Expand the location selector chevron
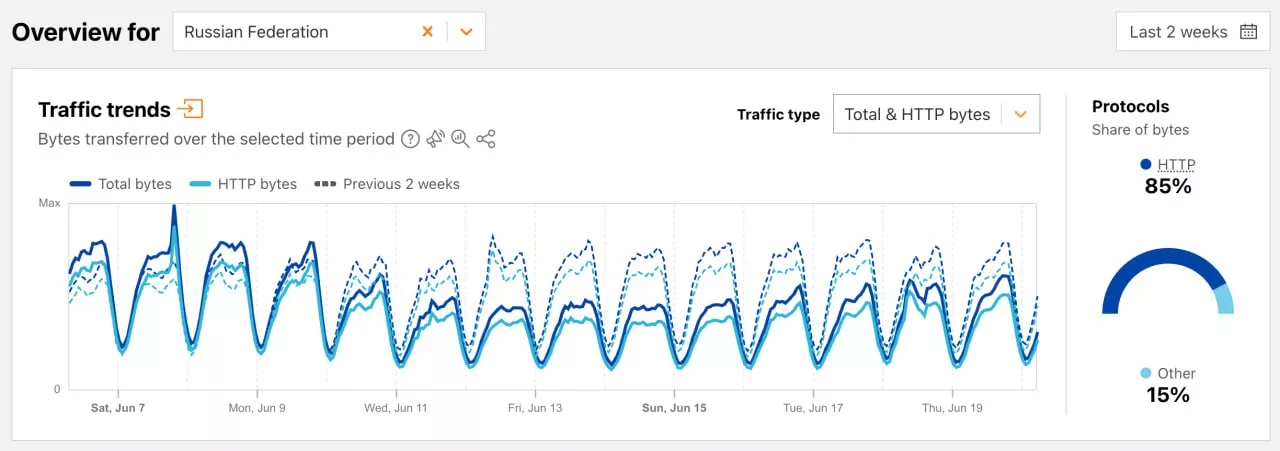The height and width of the screenshot is (451, 1280). point(466,32)
